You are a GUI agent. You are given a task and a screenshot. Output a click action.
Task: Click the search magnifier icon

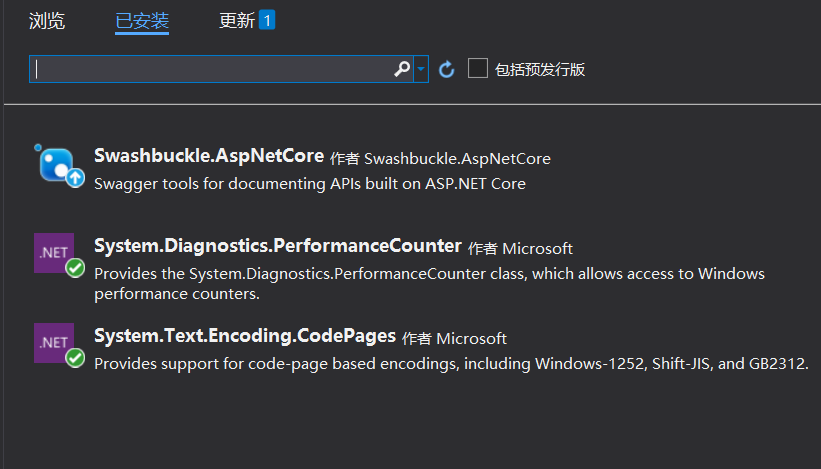[402, 69]
